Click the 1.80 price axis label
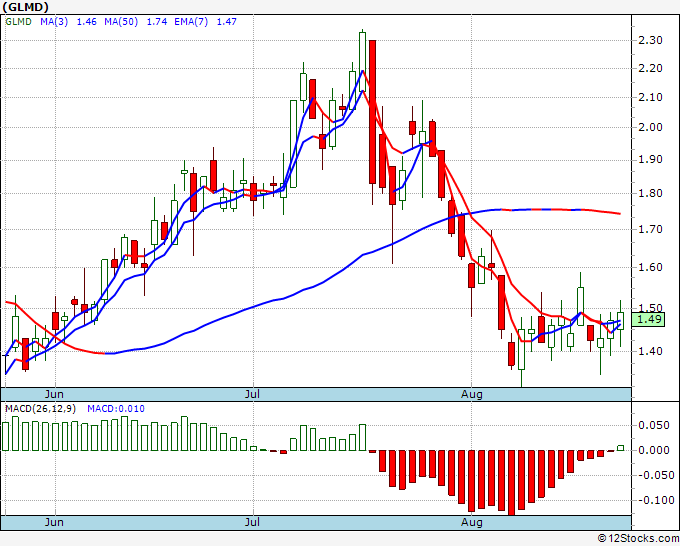The width and height of the screenshot is (680, 546). coord(651,193)
